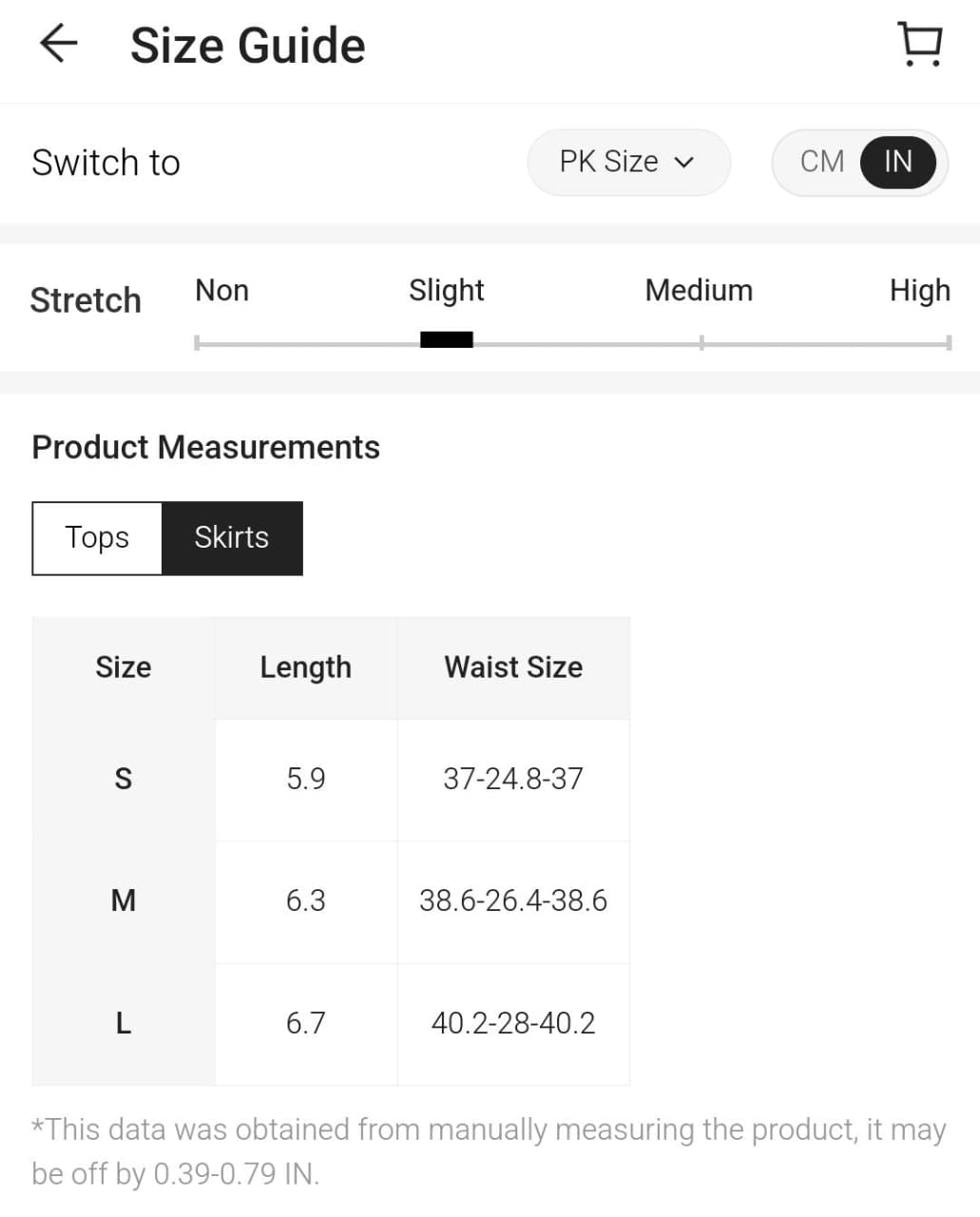Tap the Medium stretch label
This screenshot has width=980, height=1217.
[699, 290]
